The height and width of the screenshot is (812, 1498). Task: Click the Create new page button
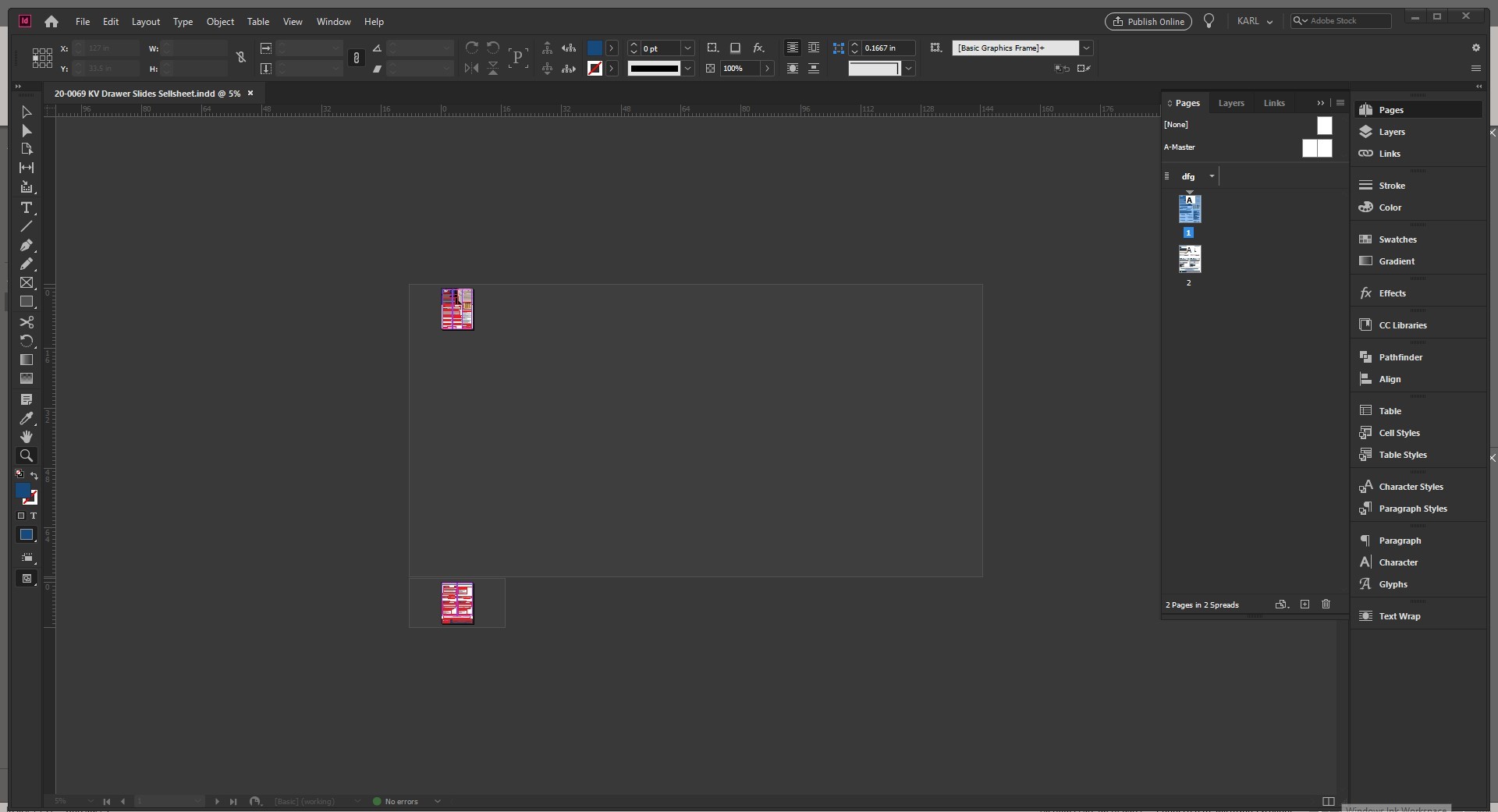pyautogui.click(x=1304, y=605)
